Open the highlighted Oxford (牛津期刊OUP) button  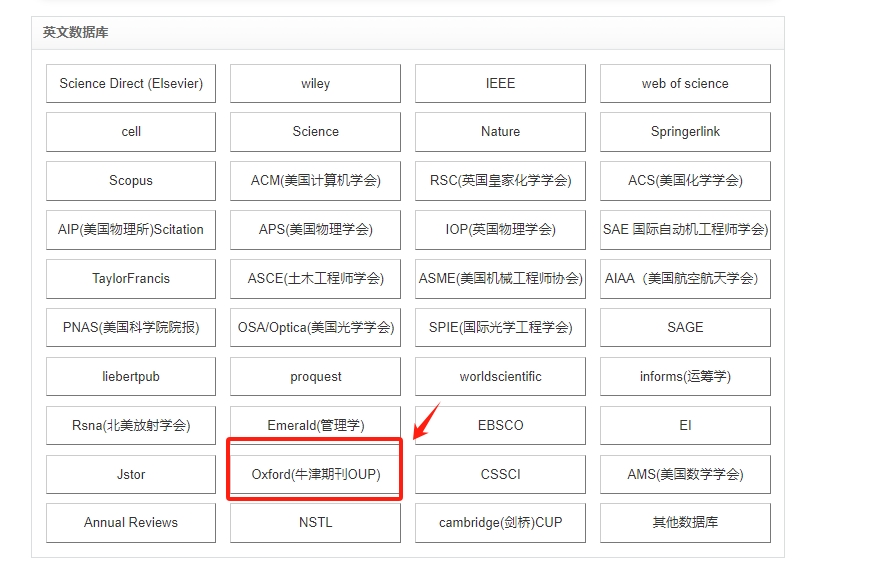[315, 474]
